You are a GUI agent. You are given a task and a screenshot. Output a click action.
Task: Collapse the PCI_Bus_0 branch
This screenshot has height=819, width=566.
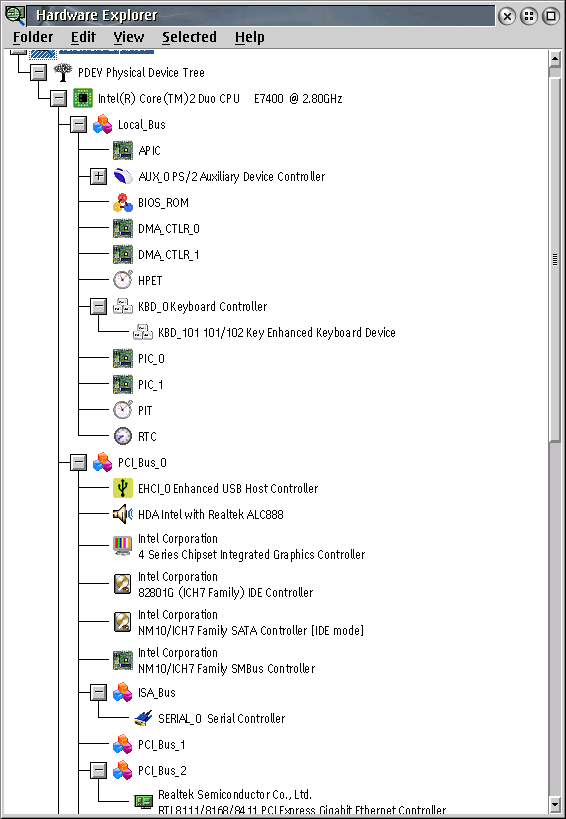[78, 463]
